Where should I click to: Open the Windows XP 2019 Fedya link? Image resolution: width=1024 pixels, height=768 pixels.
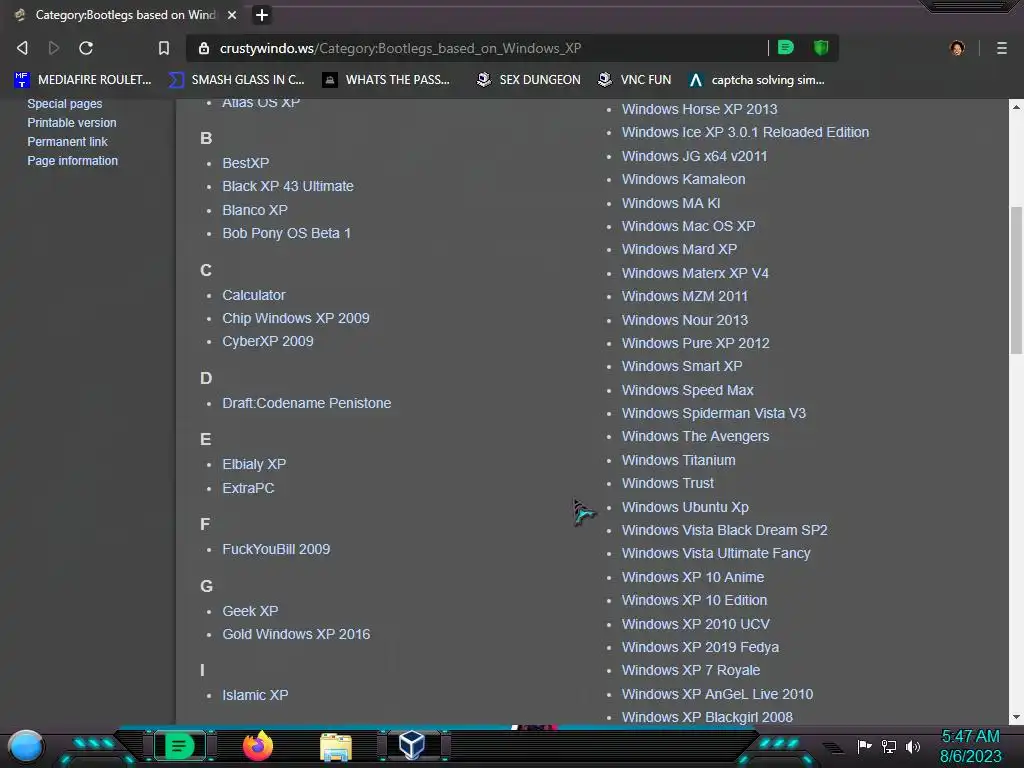click(700, 647)
